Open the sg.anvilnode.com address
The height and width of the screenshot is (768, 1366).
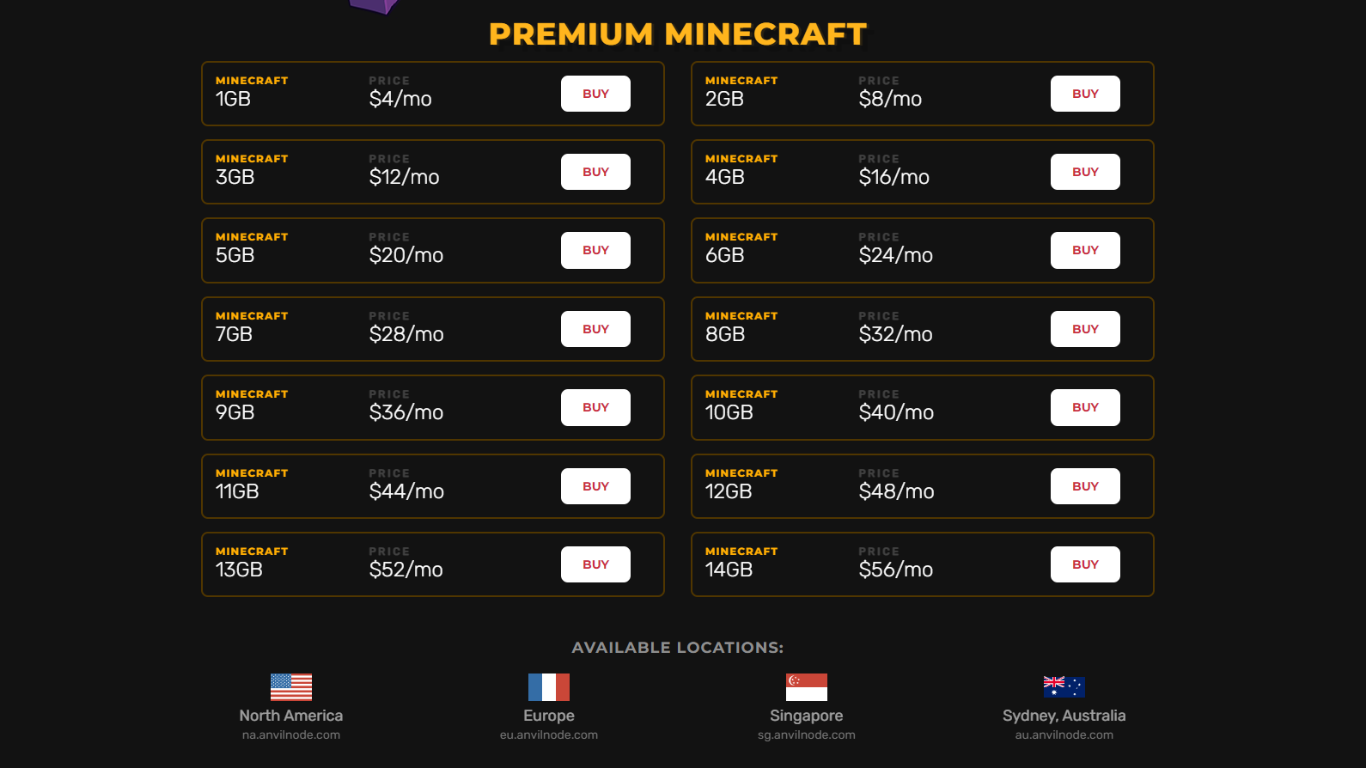click(806, 735)
